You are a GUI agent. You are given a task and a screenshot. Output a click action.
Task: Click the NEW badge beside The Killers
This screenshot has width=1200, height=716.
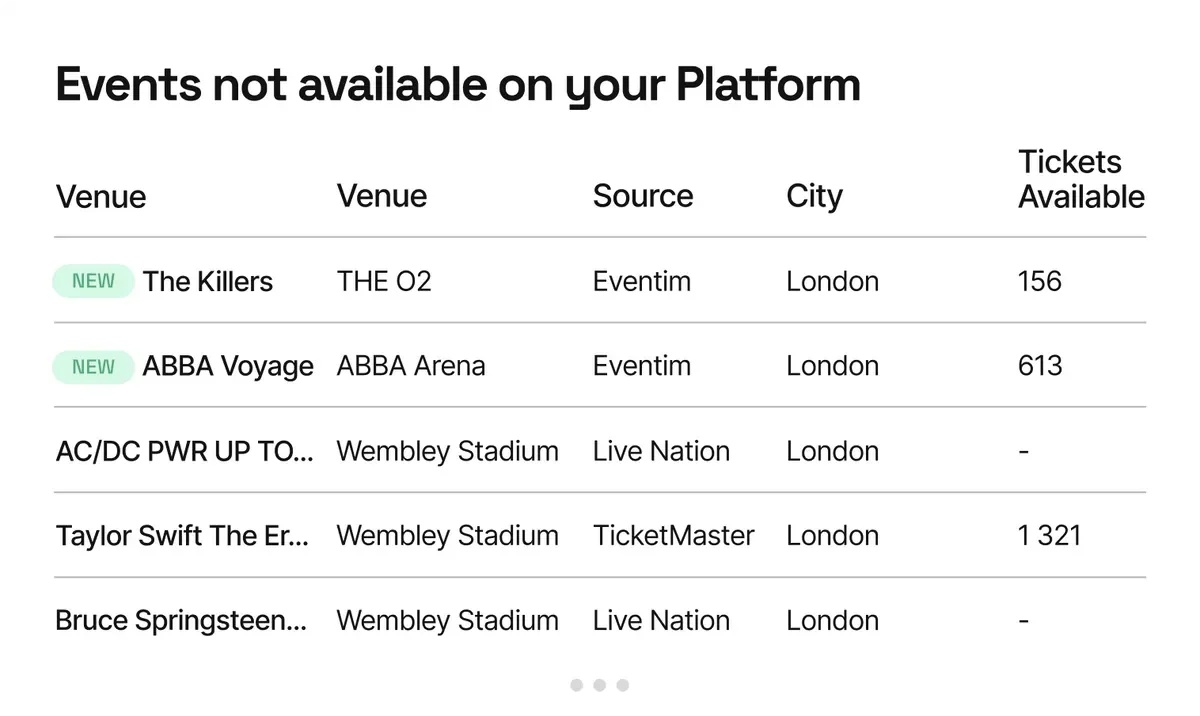[x=93, y=282]
